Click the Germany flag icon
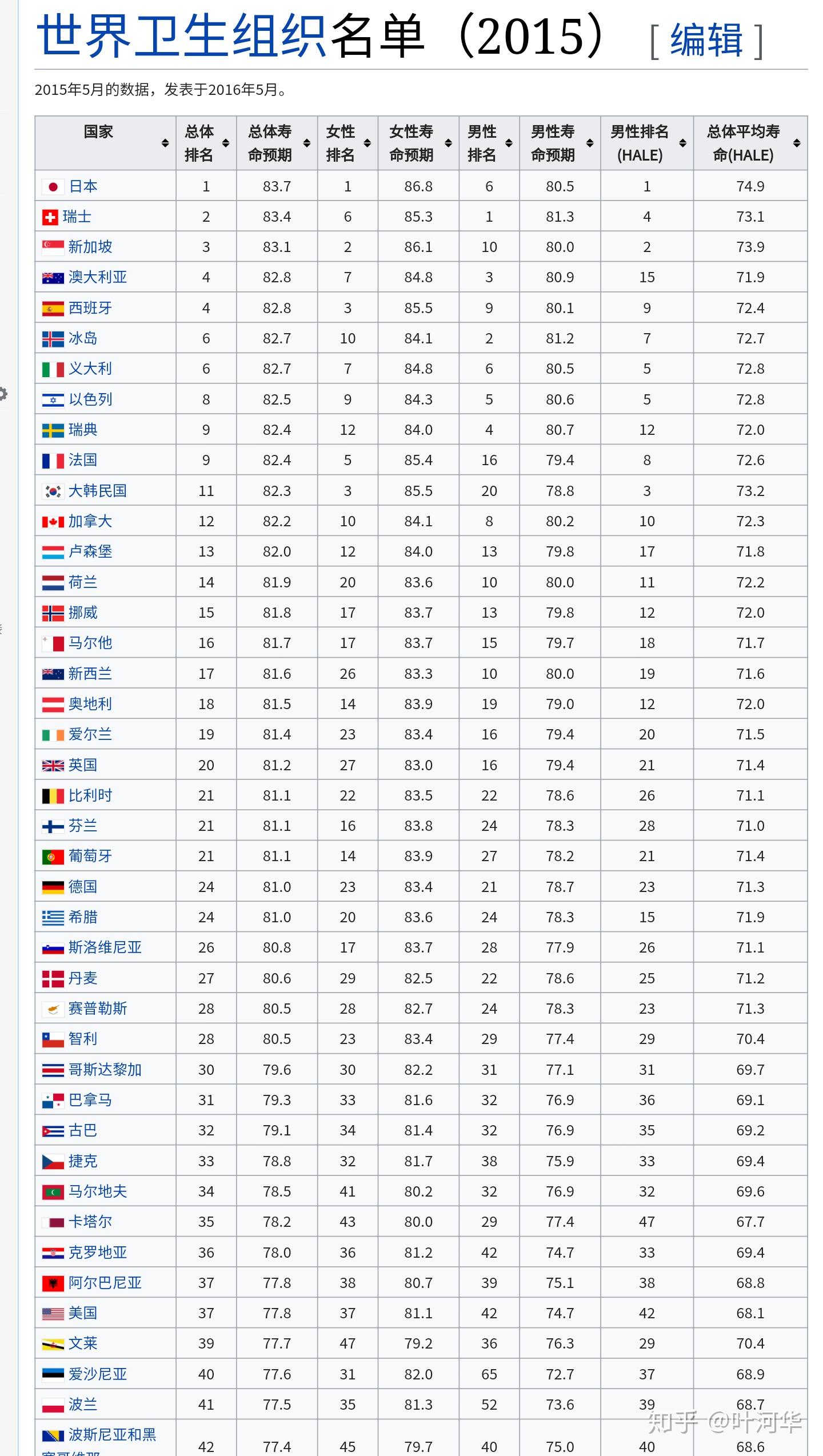Screen dimensions: 823x1456 click(x=53, y=887)
